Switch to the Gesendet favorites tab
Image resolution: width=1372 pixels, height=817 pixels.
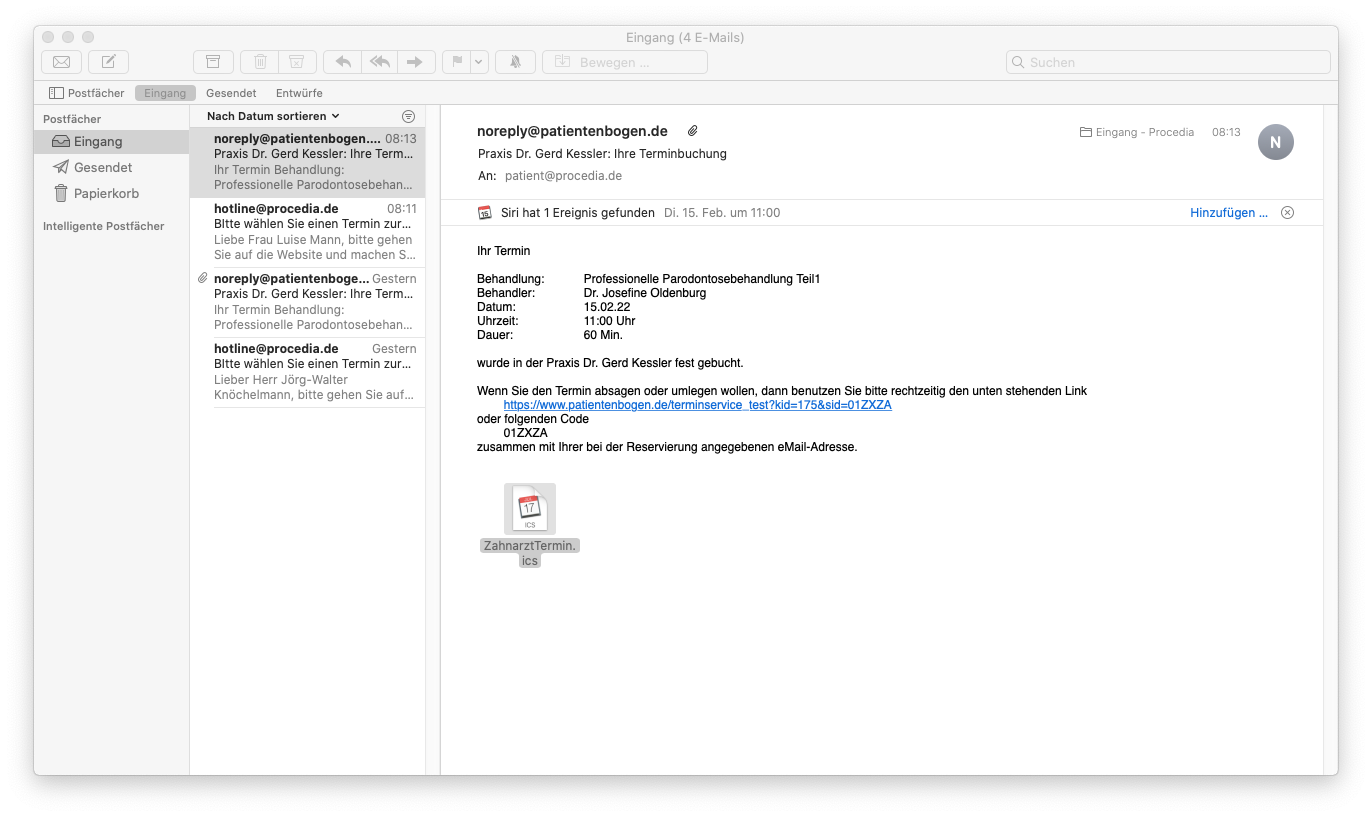click(x=231, y=93)
